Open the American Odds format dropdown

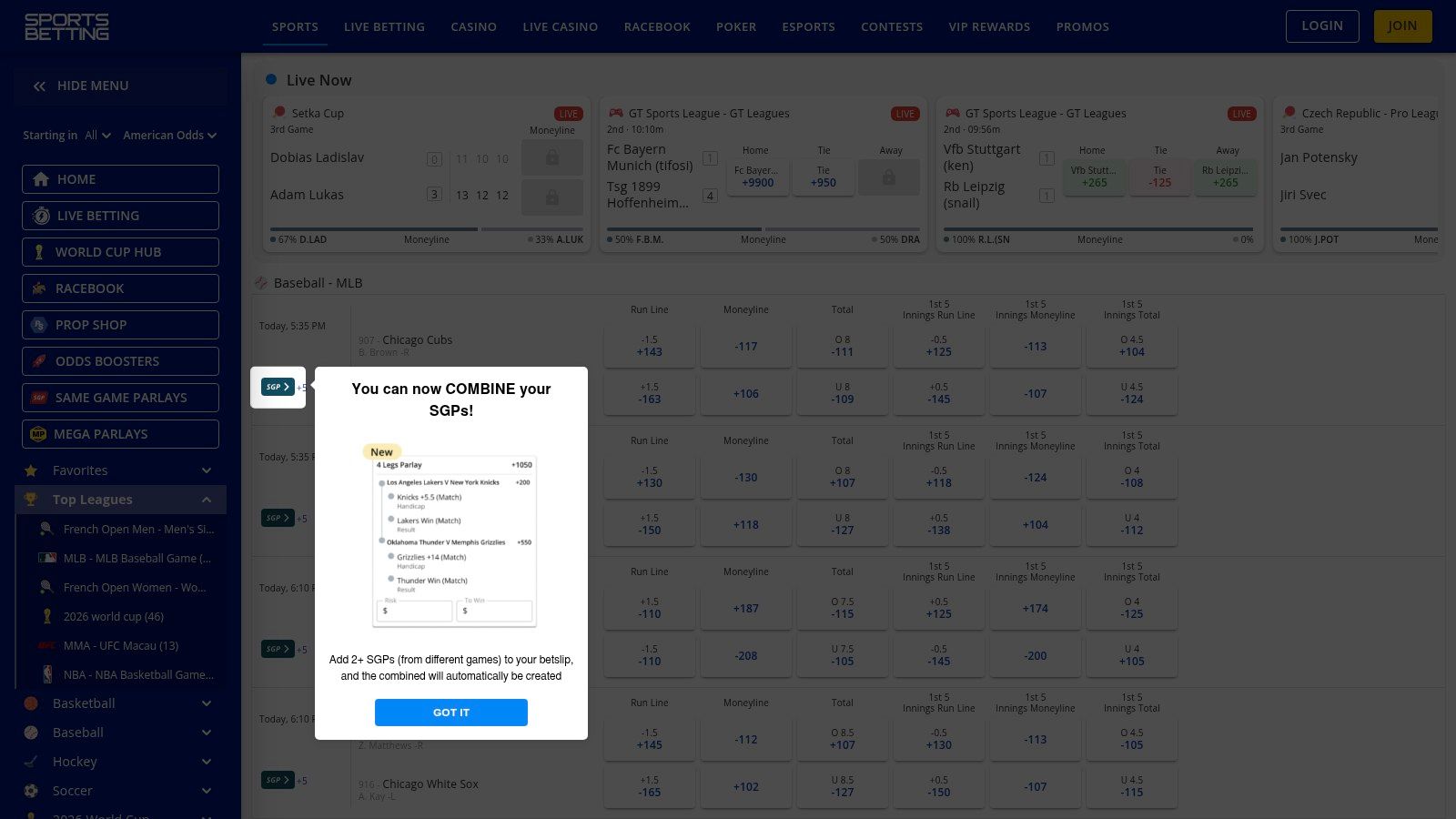(x=170, y=136)
